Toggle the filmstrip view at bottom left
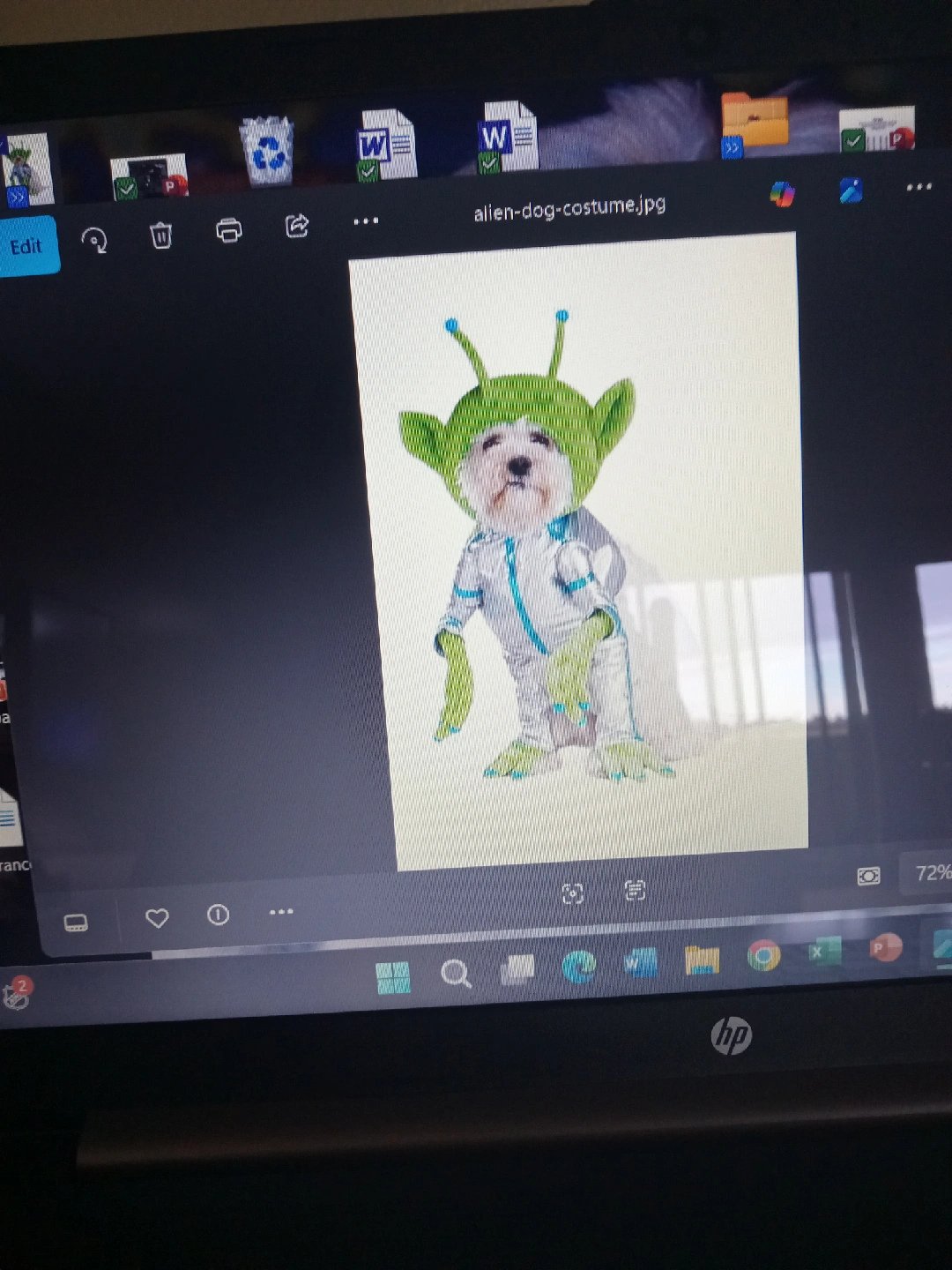The height and width of the screenshot is (1270, 952). point(76,923)
